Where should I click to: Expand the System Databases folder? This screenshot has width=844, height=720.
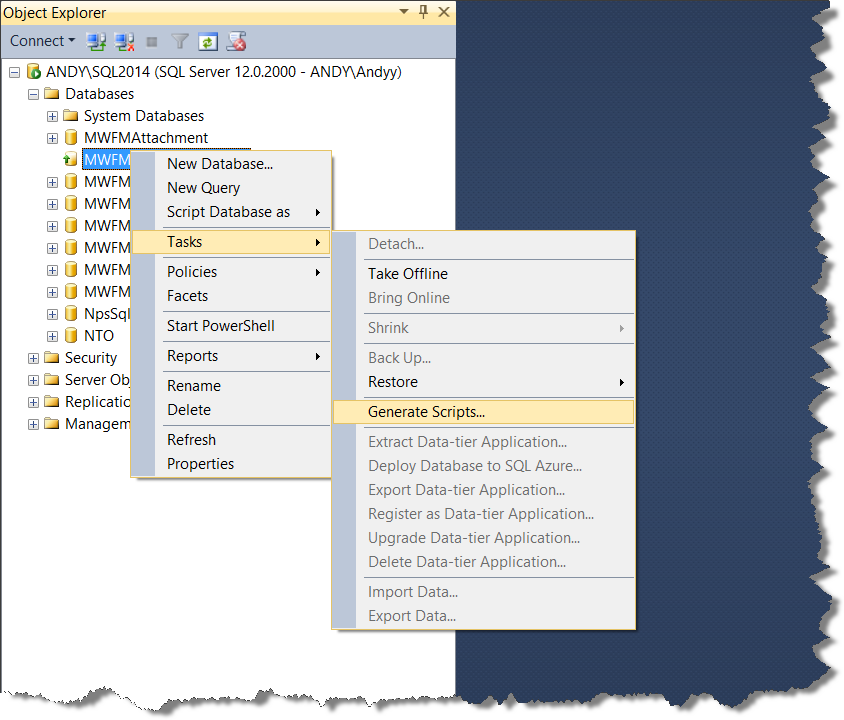(52, 116)
